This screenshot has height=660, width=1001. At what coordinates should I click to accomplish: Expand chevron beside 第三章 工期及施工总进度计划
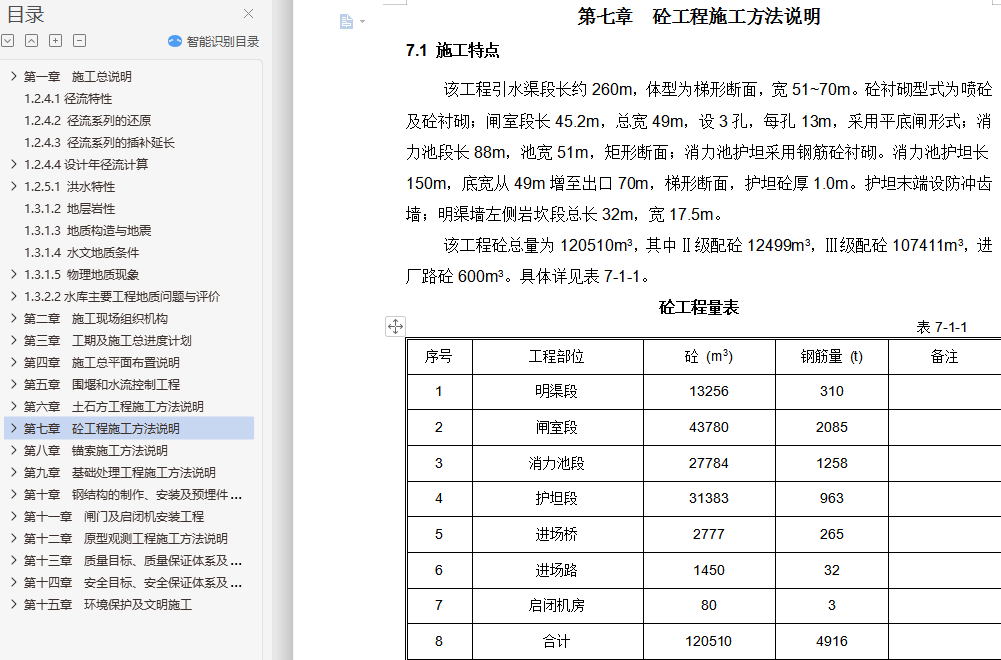click(x=13, y=341)
